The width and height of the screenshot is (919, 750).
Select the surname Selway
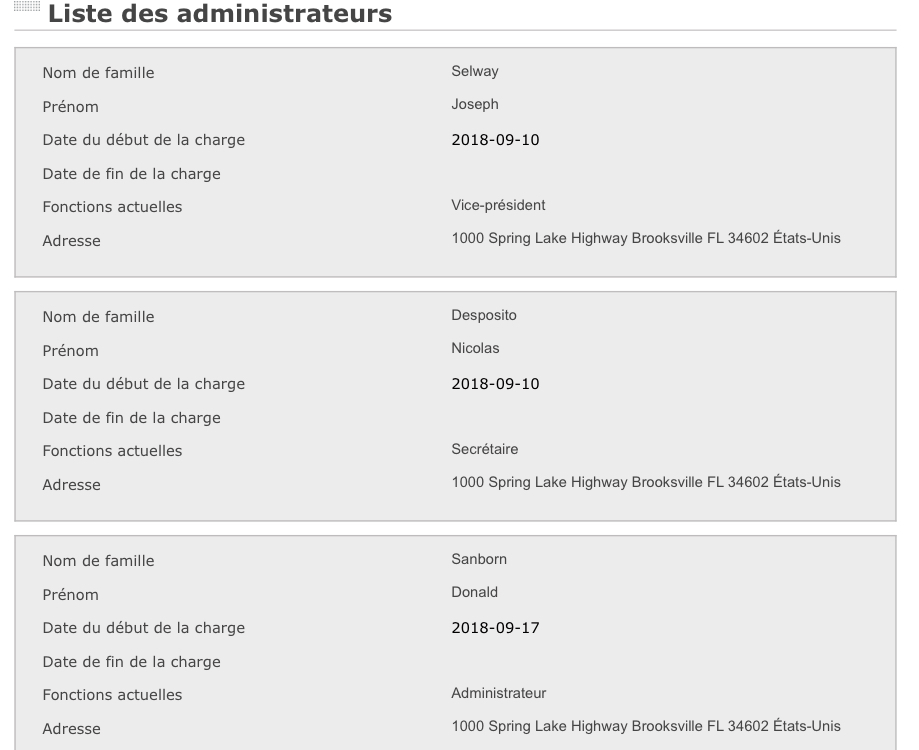tap(475, 71)
